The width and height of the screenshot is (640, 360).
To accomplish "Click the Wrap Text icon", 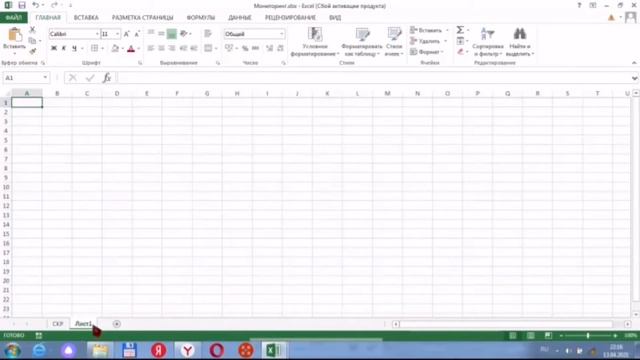I will tap(208, 33).
